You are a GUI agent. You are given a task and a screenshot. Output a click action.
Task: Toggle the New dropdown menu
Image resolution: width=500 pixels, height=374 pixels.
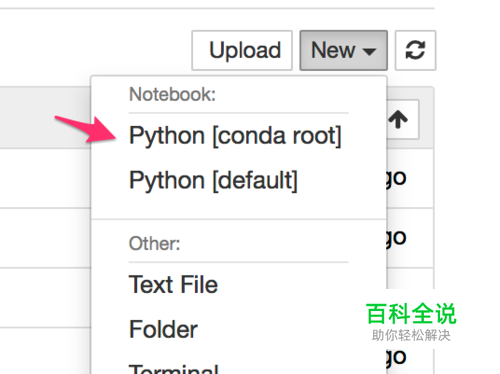coord(344,50)
